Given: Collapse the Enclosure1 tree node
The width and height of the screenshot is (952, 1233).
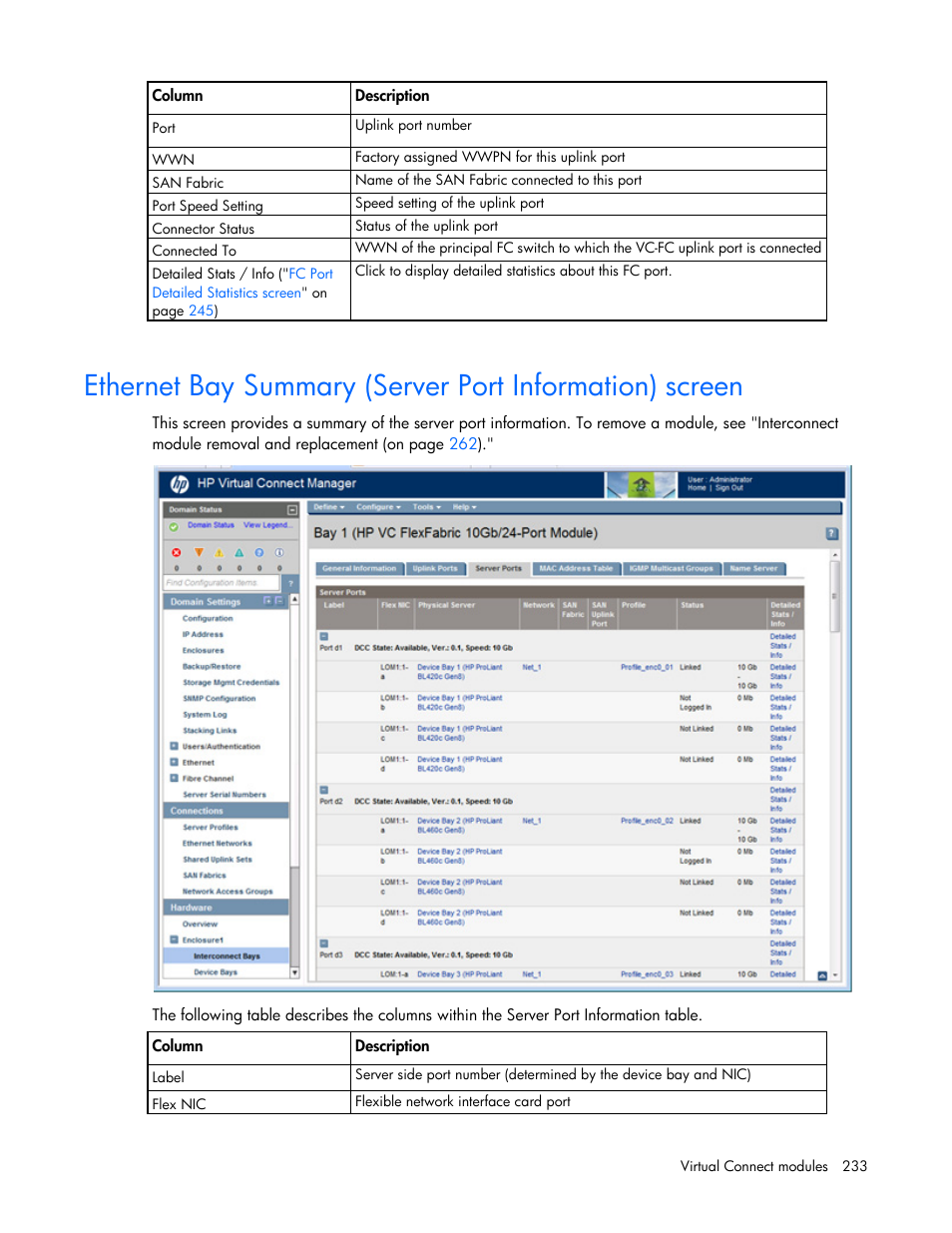Looking at the screenshot, I should (x=174, y=939).
